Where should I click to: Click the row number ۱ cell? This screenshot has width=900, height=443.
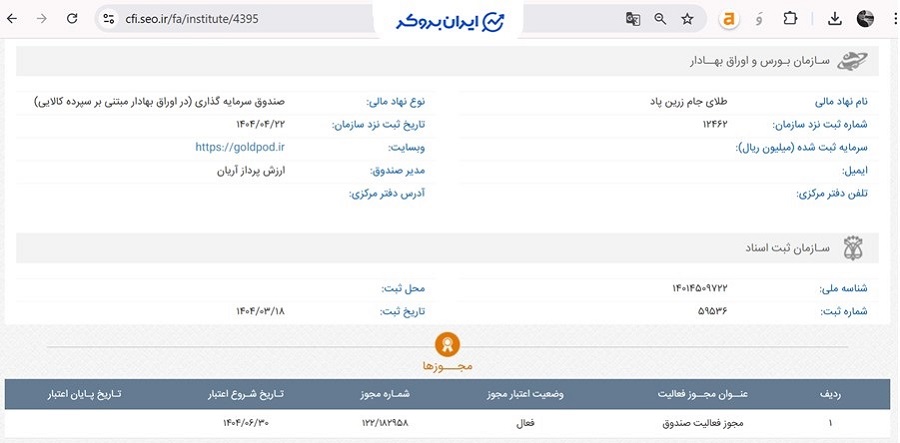(829, 423)
